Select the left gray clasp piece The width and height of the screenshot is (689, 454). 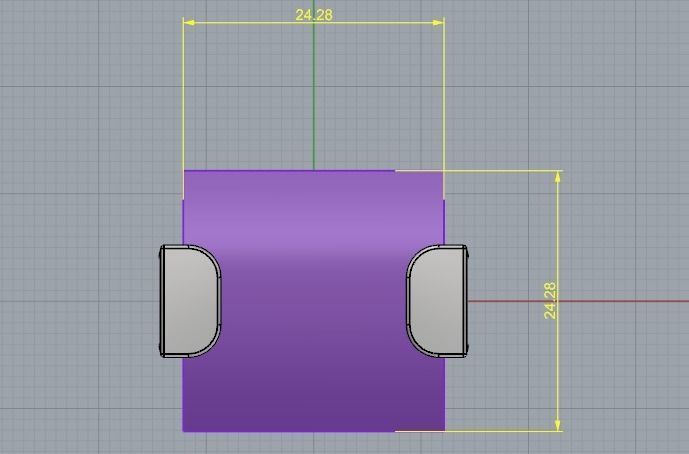point(190,301)
